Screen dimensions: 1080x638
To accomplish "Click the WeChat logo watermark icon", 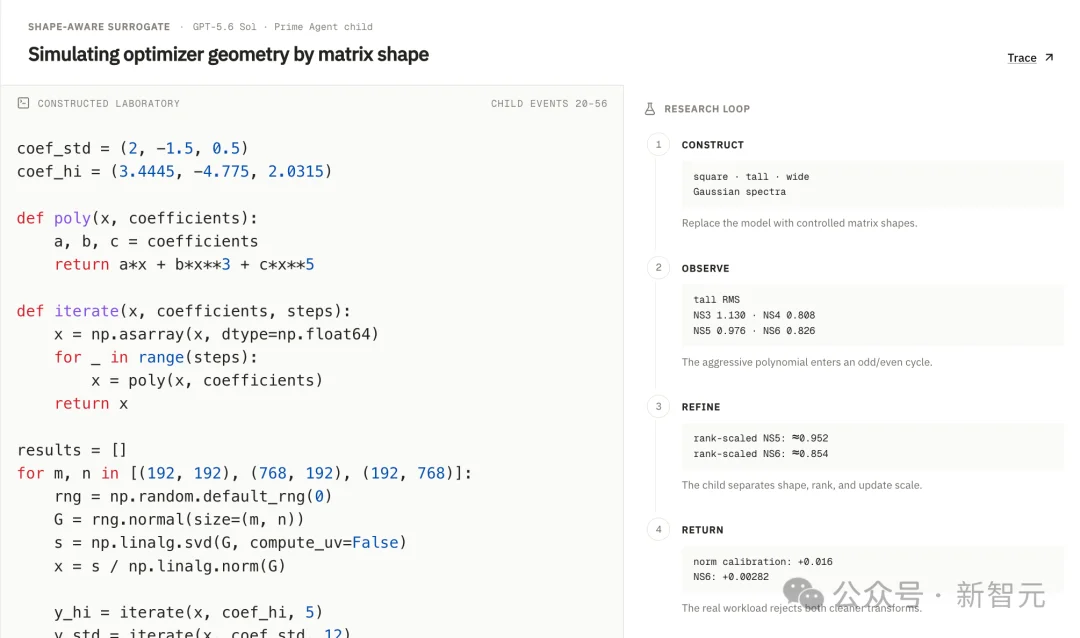I will click(x=803, y=593).
